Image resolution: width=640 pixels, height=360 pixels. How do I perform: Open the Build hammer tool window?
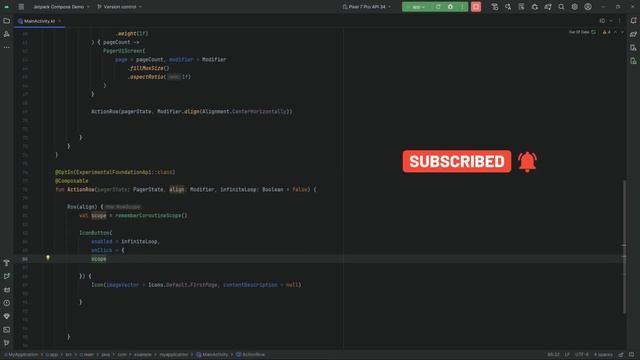7,263
